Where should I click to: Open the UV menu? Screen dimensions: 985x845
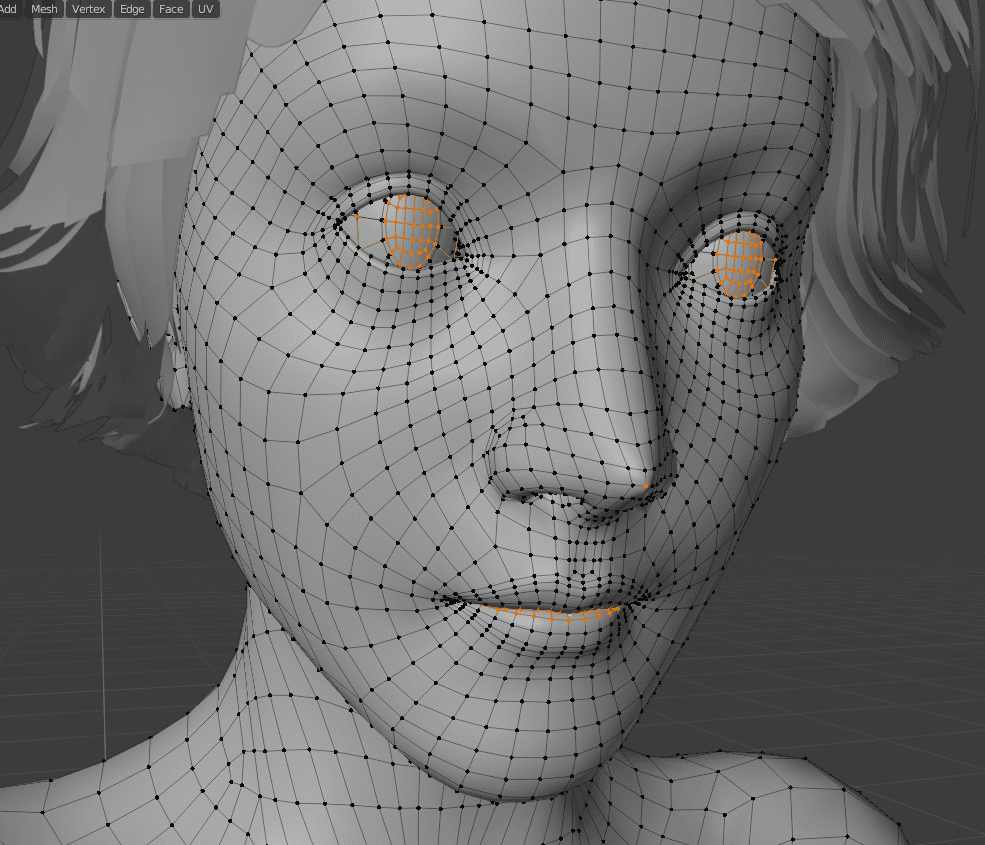pyautogui.click(x=205, y=9)
